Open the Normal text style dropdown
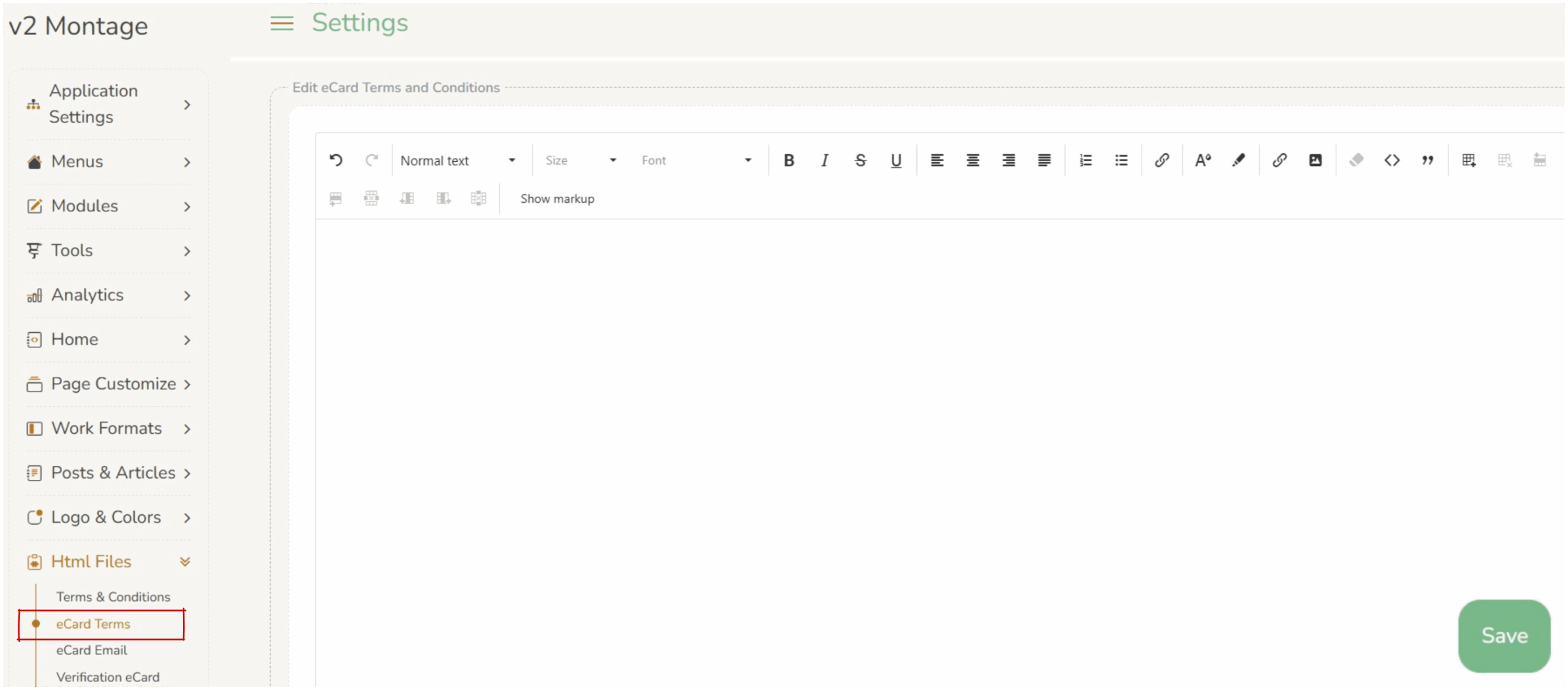 click(458, 161)
